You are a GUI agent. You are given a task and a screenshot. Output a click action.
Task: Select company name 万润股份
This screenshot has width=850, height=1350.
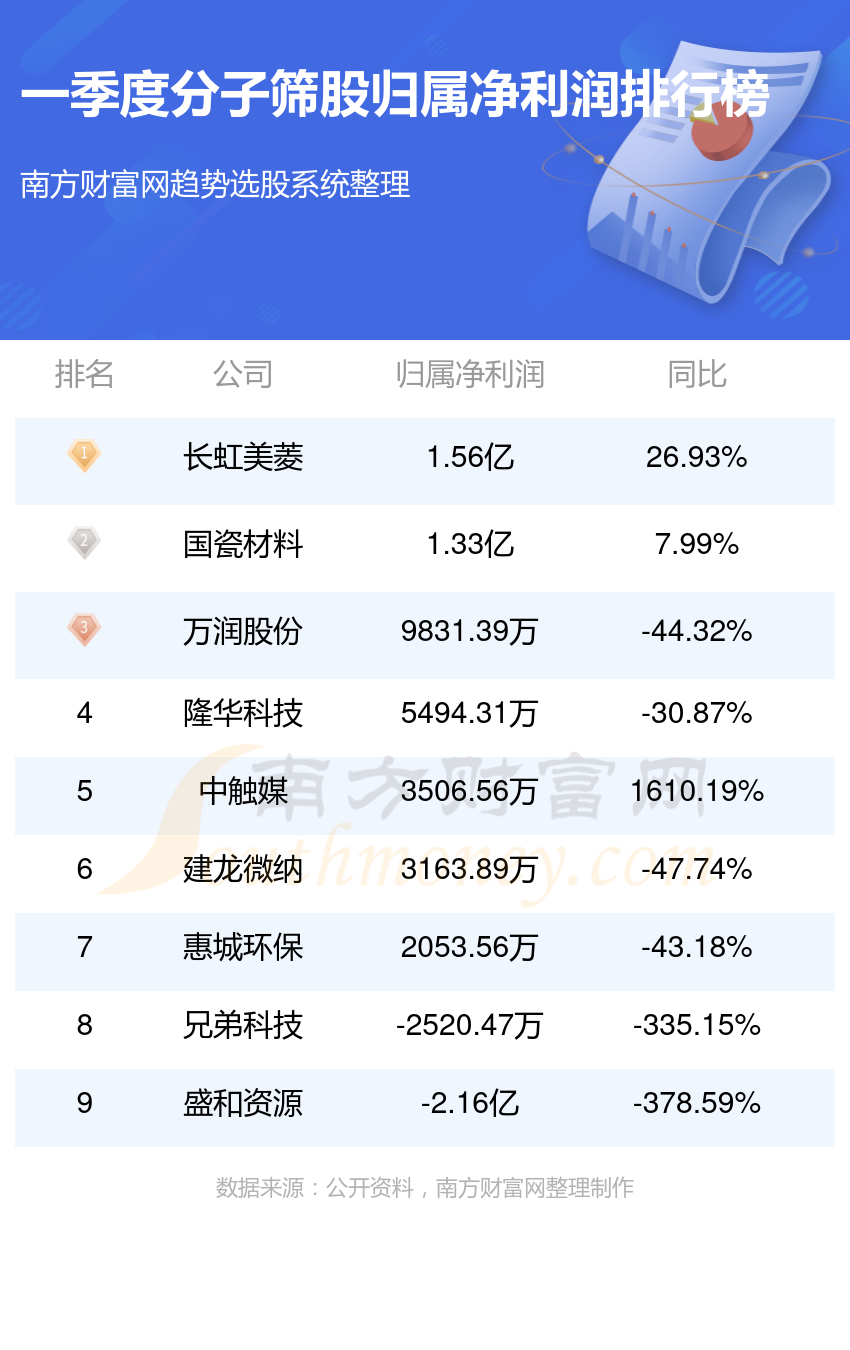pos(243,632)
